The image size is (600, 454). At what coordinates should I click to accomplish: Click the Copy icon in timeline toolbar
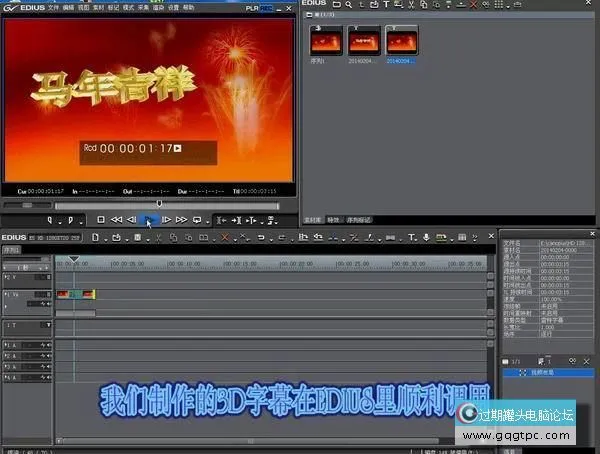[173, 238]
